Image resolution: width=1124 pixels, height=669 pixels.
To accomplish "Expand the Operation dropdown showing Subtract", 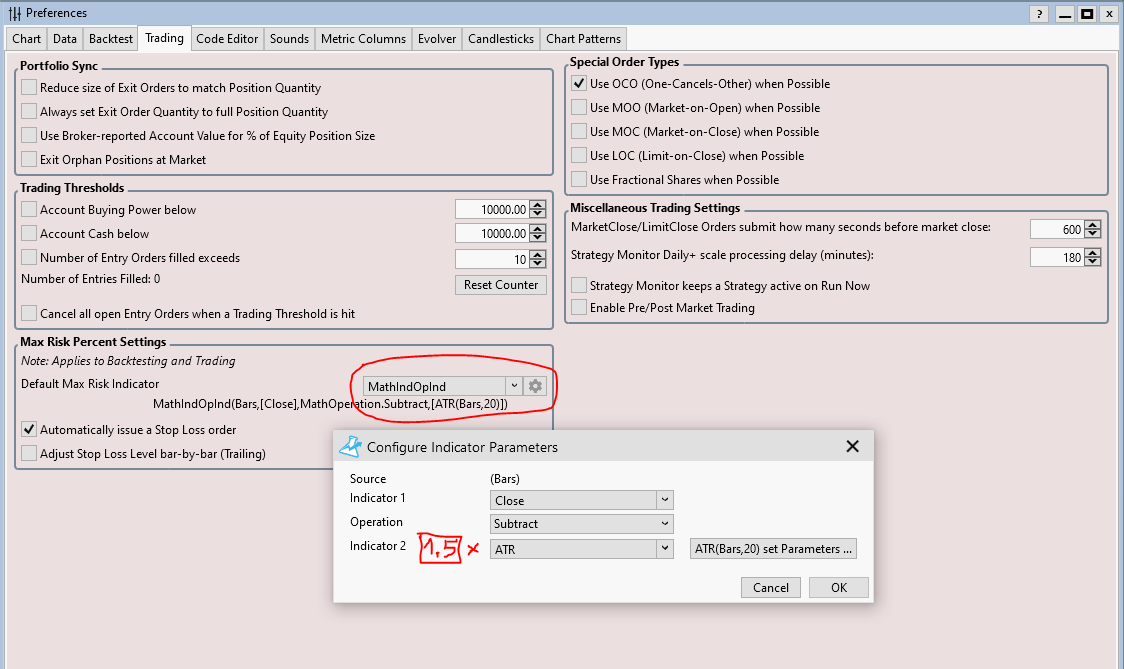I will point(664,524).
